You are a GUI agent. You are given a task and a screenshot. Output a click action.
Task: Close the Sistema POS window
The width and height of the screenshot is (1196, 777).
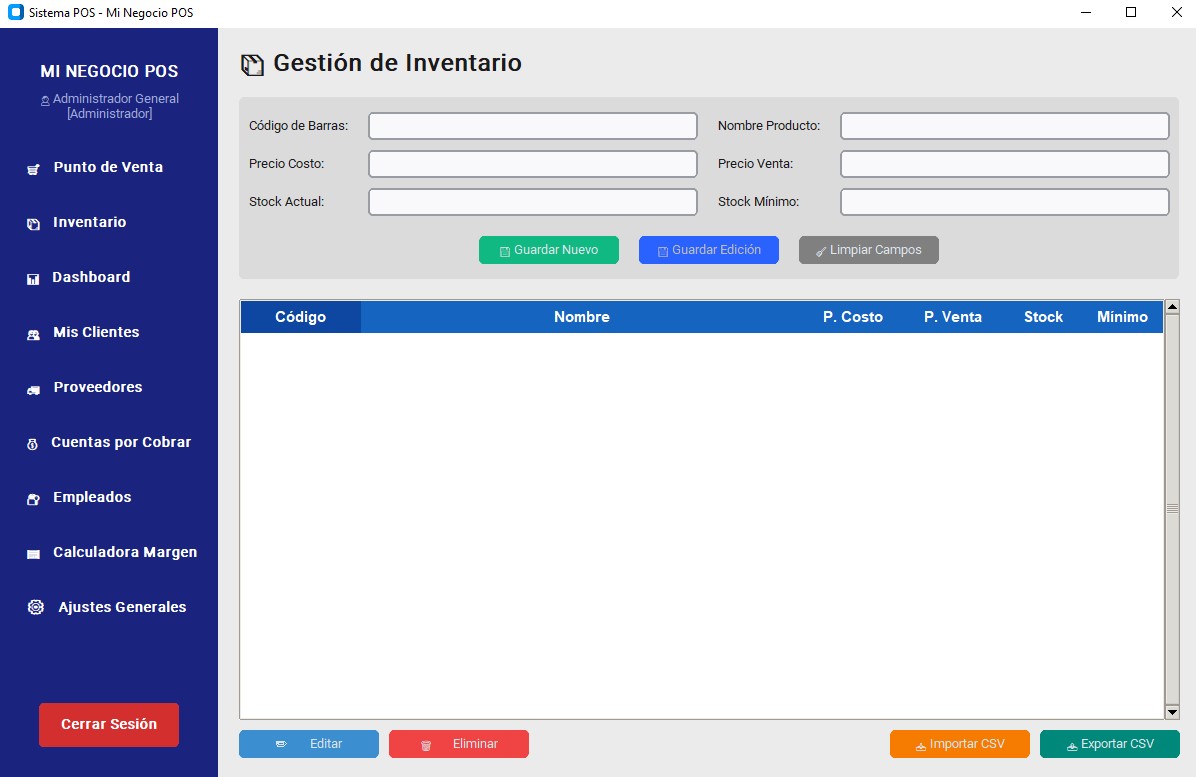(x=1176, y=13)
